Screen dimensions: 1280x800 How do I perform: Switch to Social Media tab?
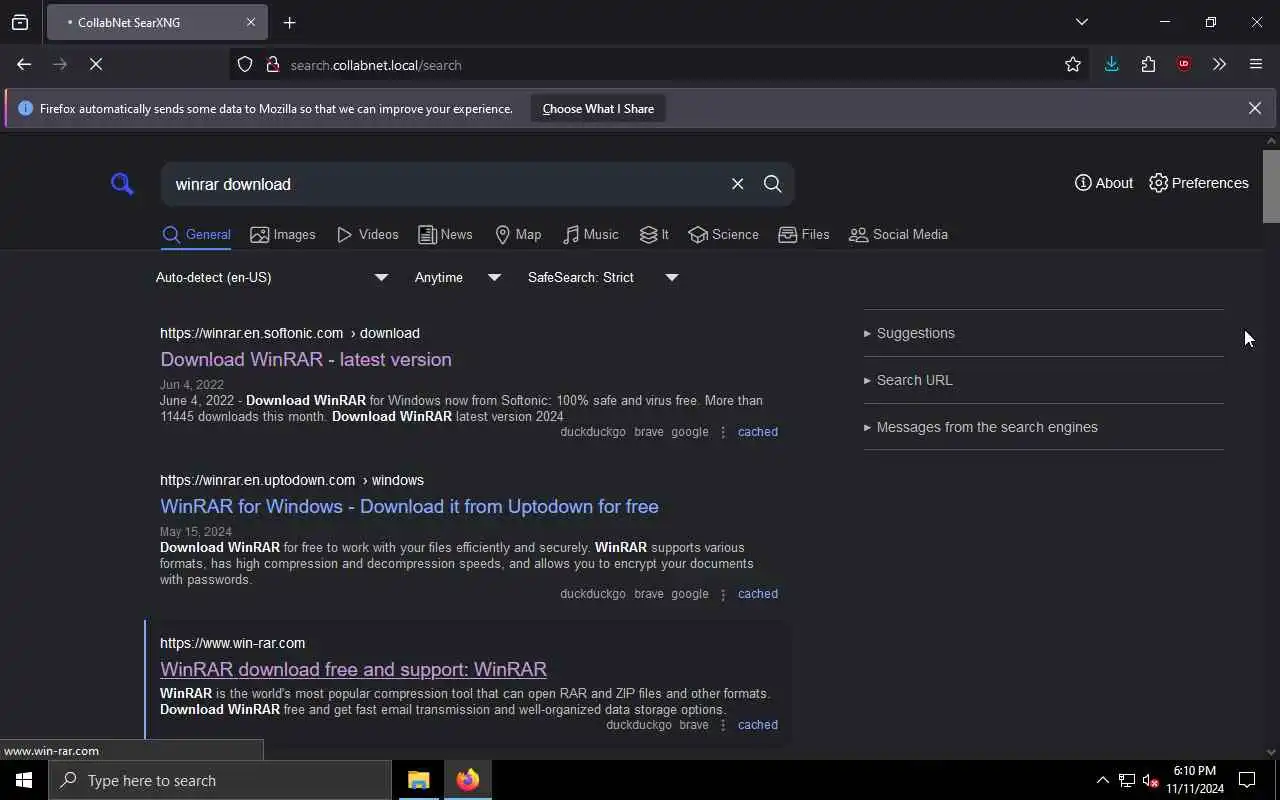tap(898, 235)
